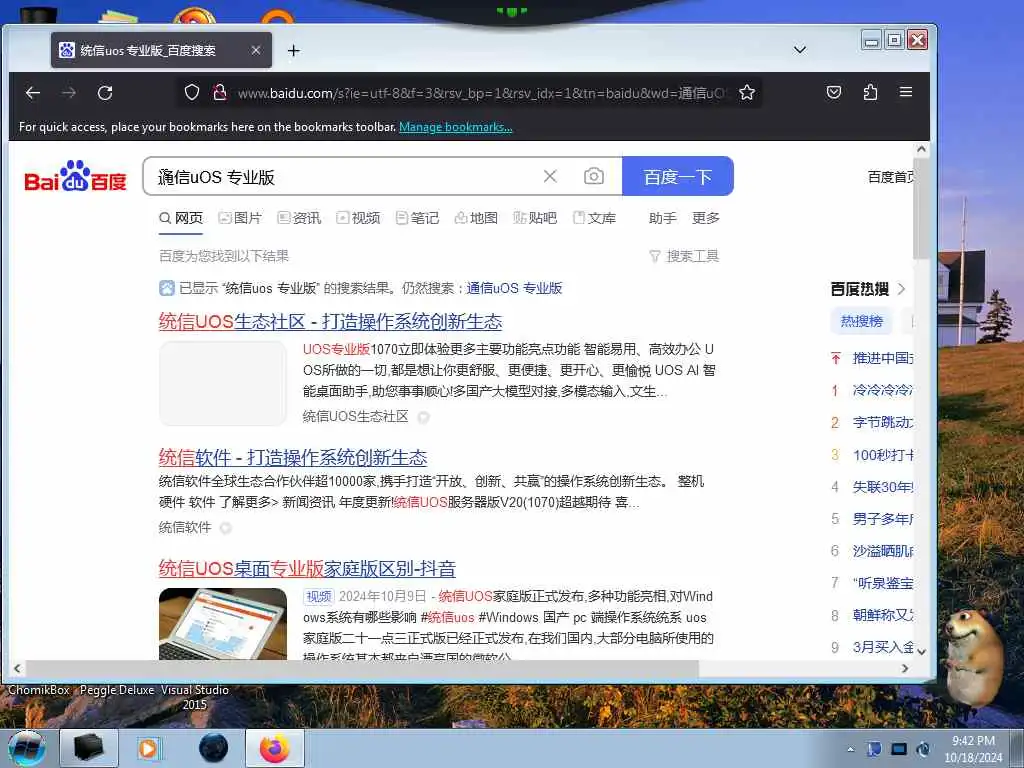Switch to the 资讯 tab
Image resolution: width=1024 pixels, height=768 pixels.
pyautogui.click(x=299, y=218)
